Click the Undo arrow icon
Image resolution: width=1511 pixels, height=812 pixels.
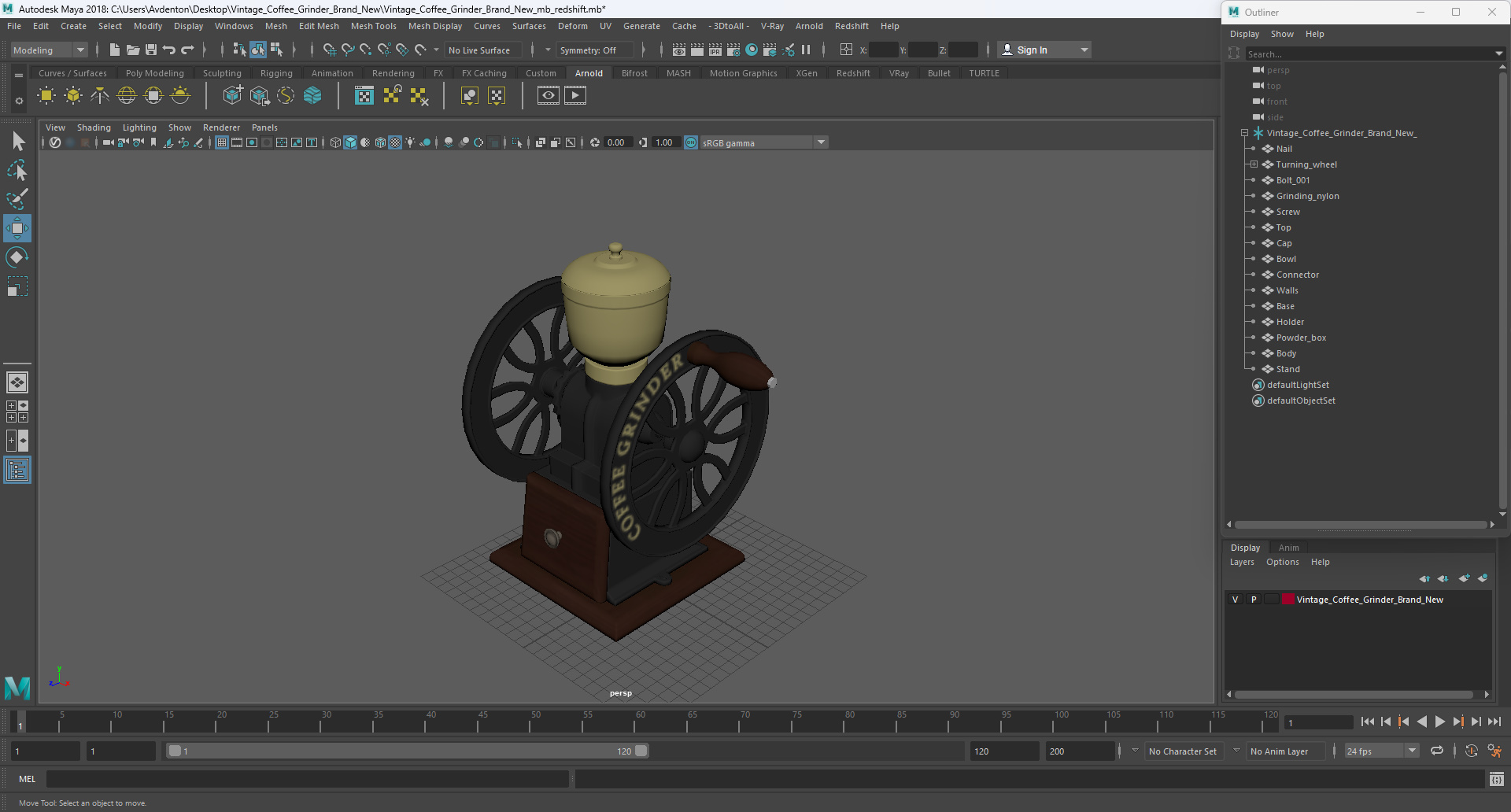point(169,50)
